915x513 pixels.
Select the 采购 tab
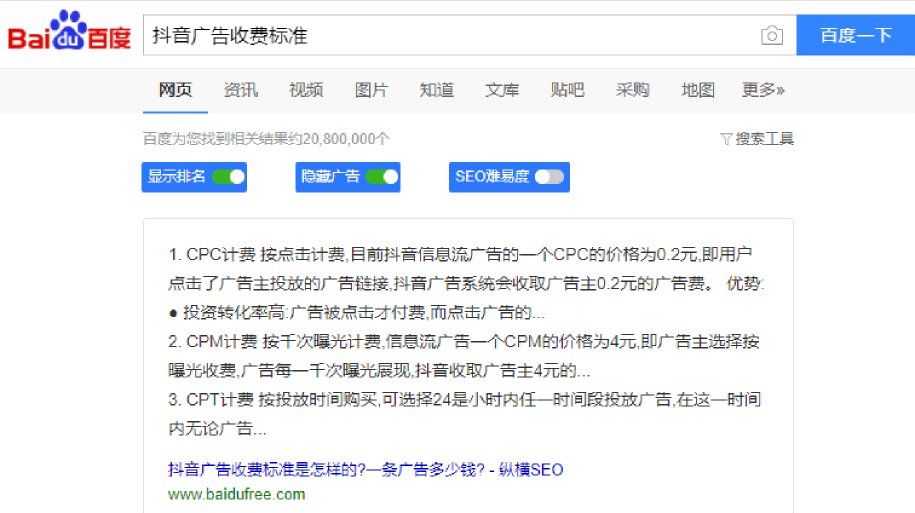pos(632,90)
